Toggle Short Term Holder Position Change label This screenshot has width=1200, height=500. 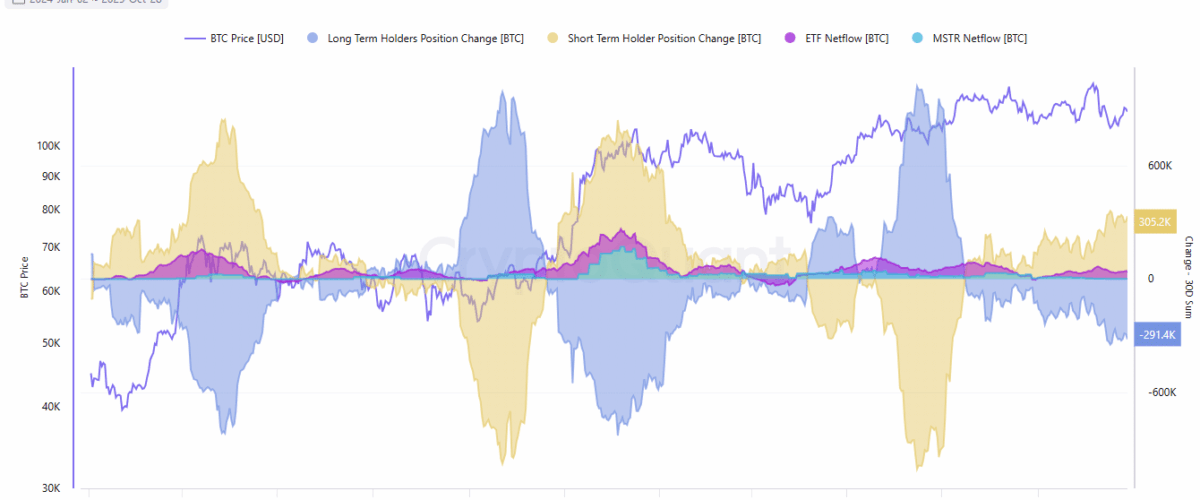pos(664,39)
